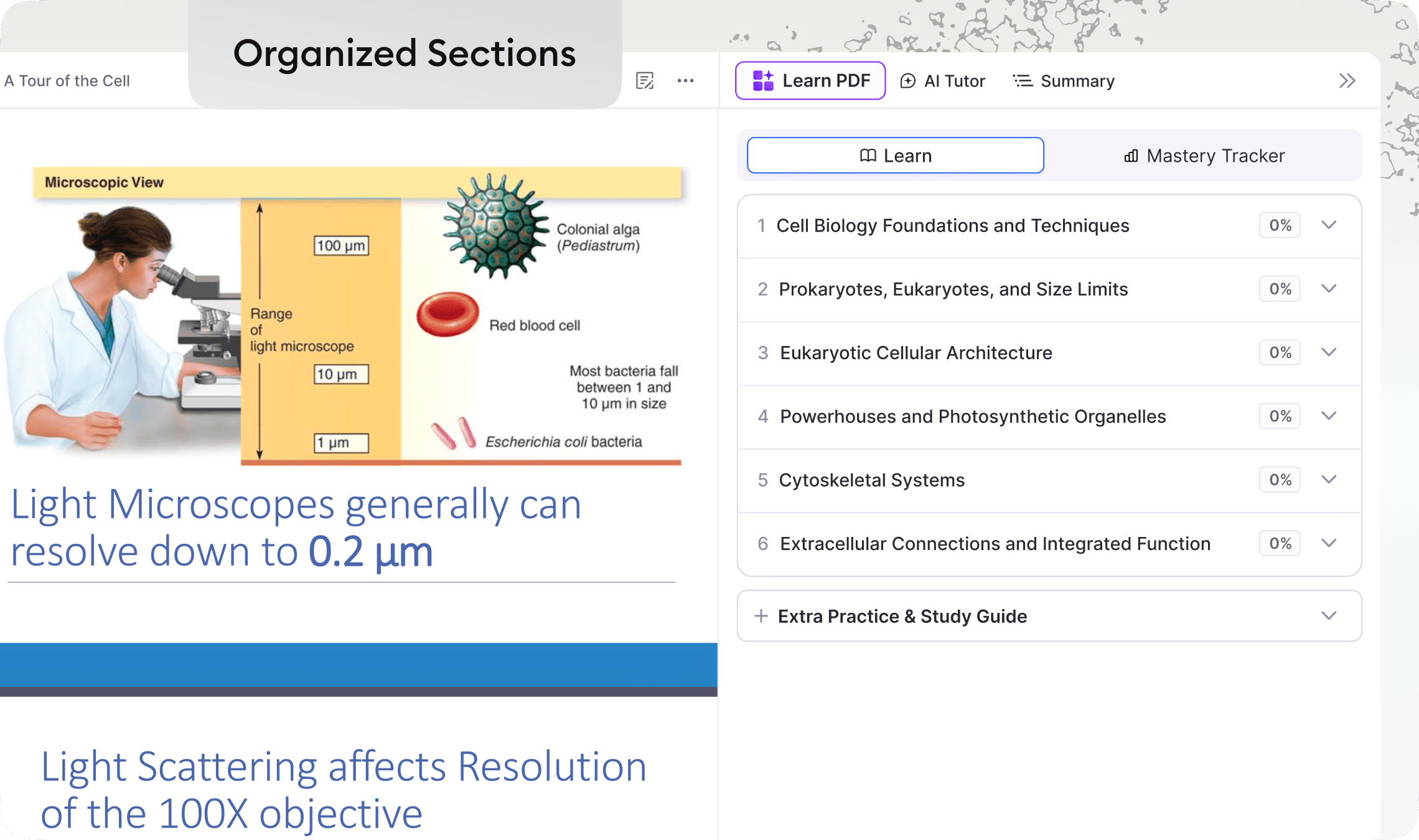Click the Summary list icon
Viewport: 1419px width, 840px height.
1022,81
